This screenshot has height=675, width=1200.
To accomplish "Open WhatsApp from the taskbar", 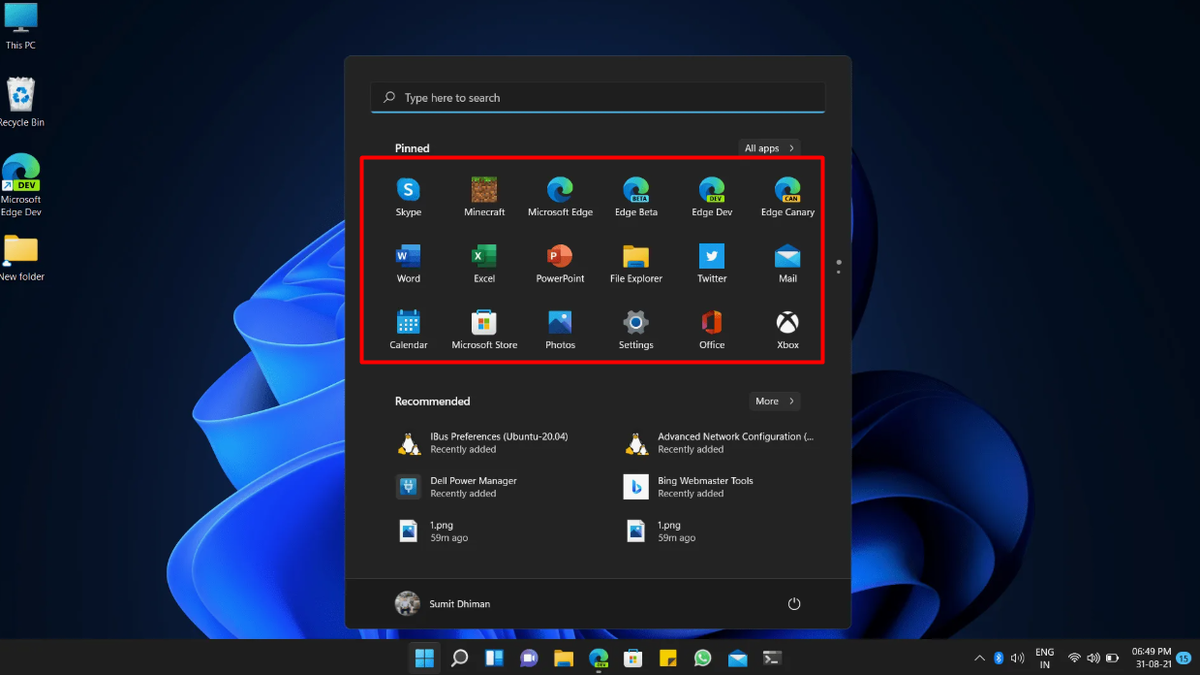I will point(703,658).
